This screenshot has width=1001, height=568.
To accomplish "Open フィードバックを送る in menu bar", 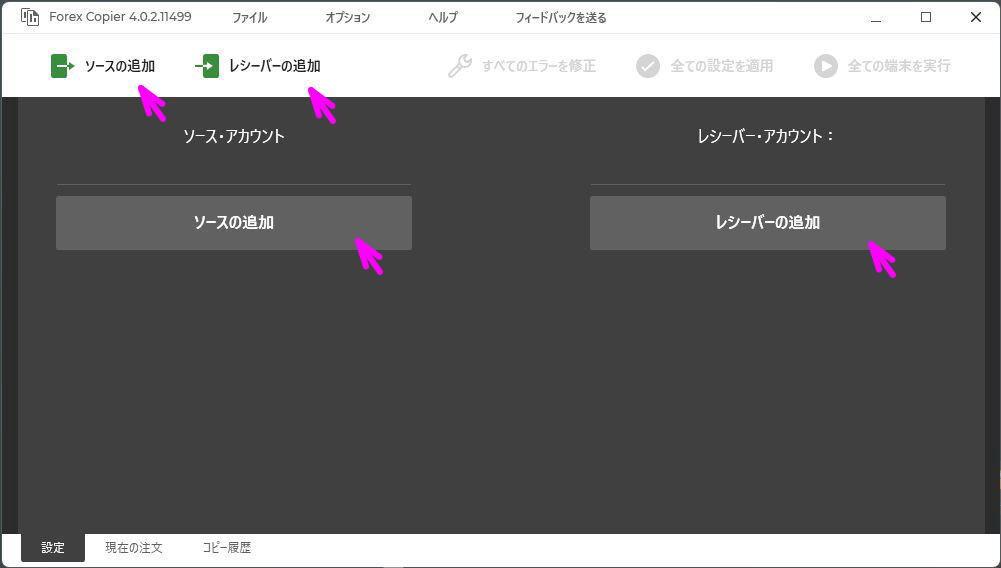I will click(x=561, y=18).
